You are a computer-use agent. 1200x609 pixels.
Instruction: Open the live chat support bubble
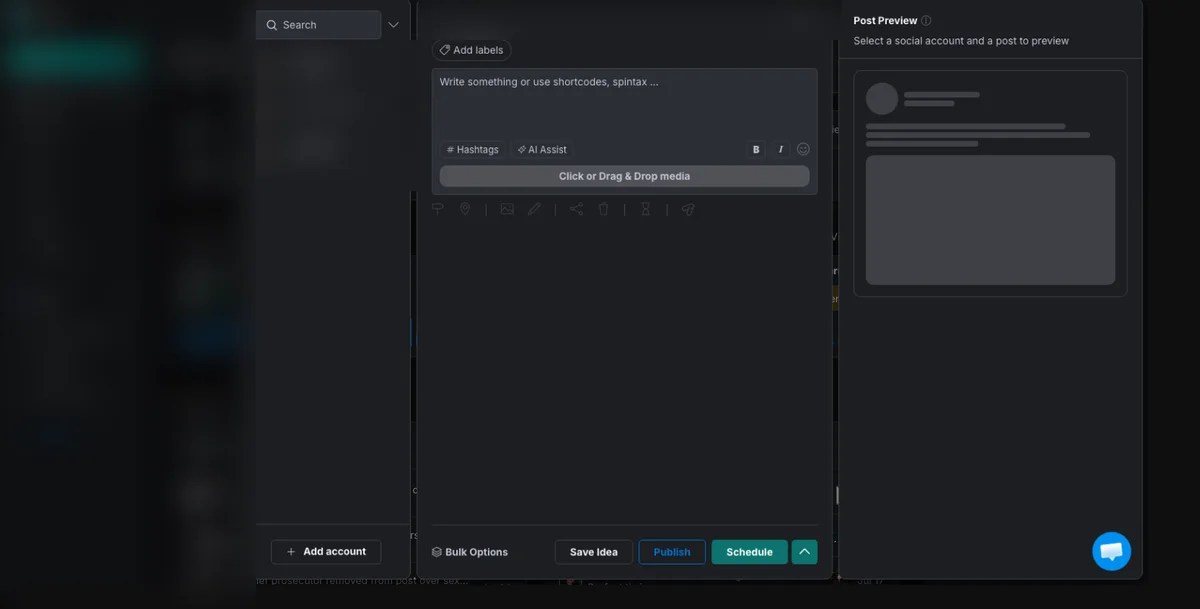click(1111, 551)
